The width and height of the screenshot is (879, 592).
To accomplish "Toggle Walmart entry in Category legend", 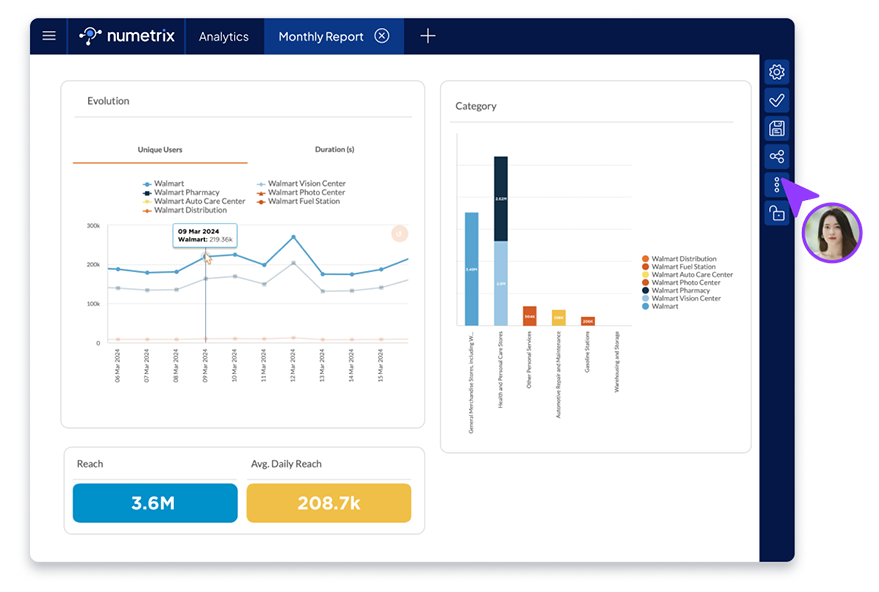I will coord(660,306).
